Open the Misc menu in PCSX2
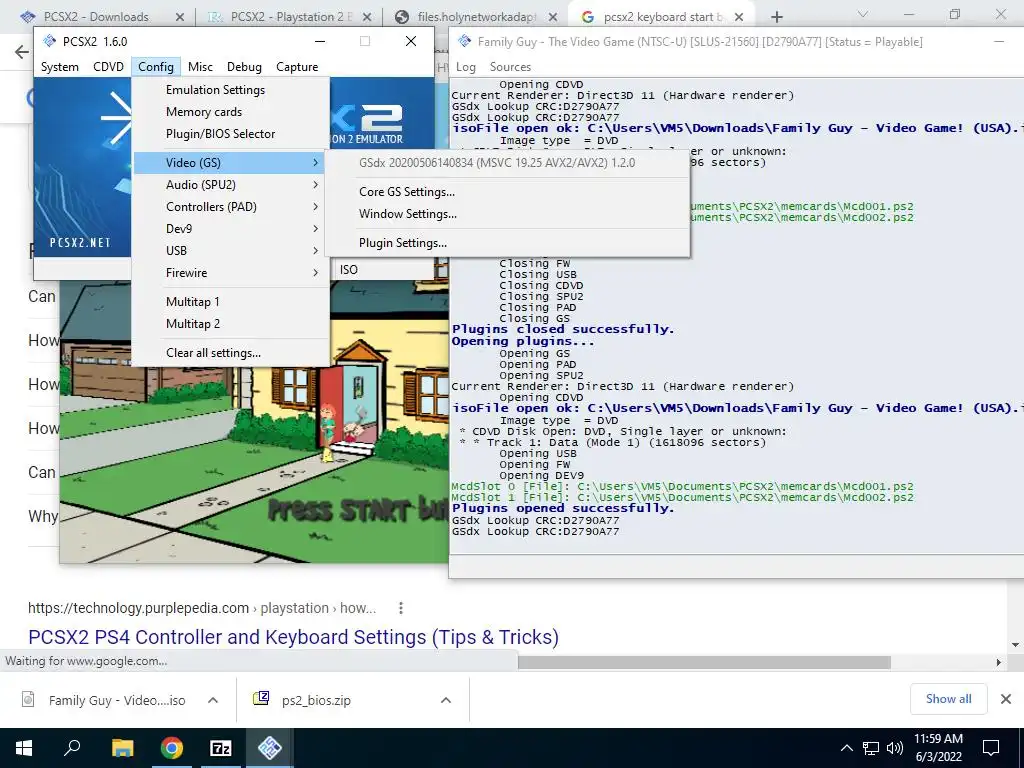The width and height of the screenshot is (1024, 768). click(200, 67)
